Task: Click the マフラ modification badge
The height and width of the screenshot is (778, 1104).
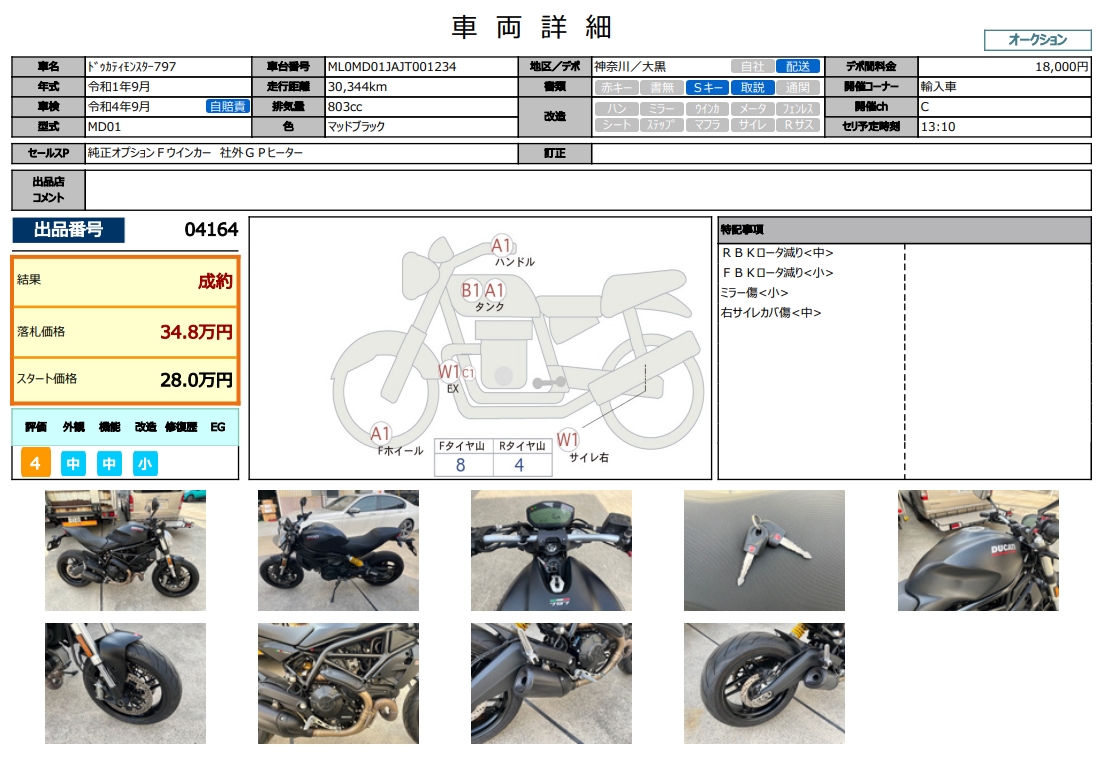Action: pyautogui.click(x=707, y=125)
